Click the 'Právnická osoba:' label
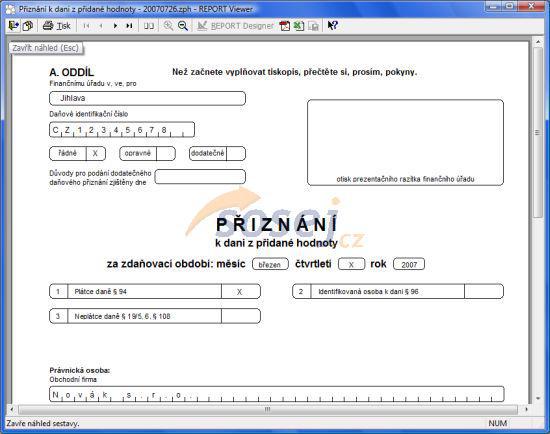 pyautogui.click(x=80, y=370)
